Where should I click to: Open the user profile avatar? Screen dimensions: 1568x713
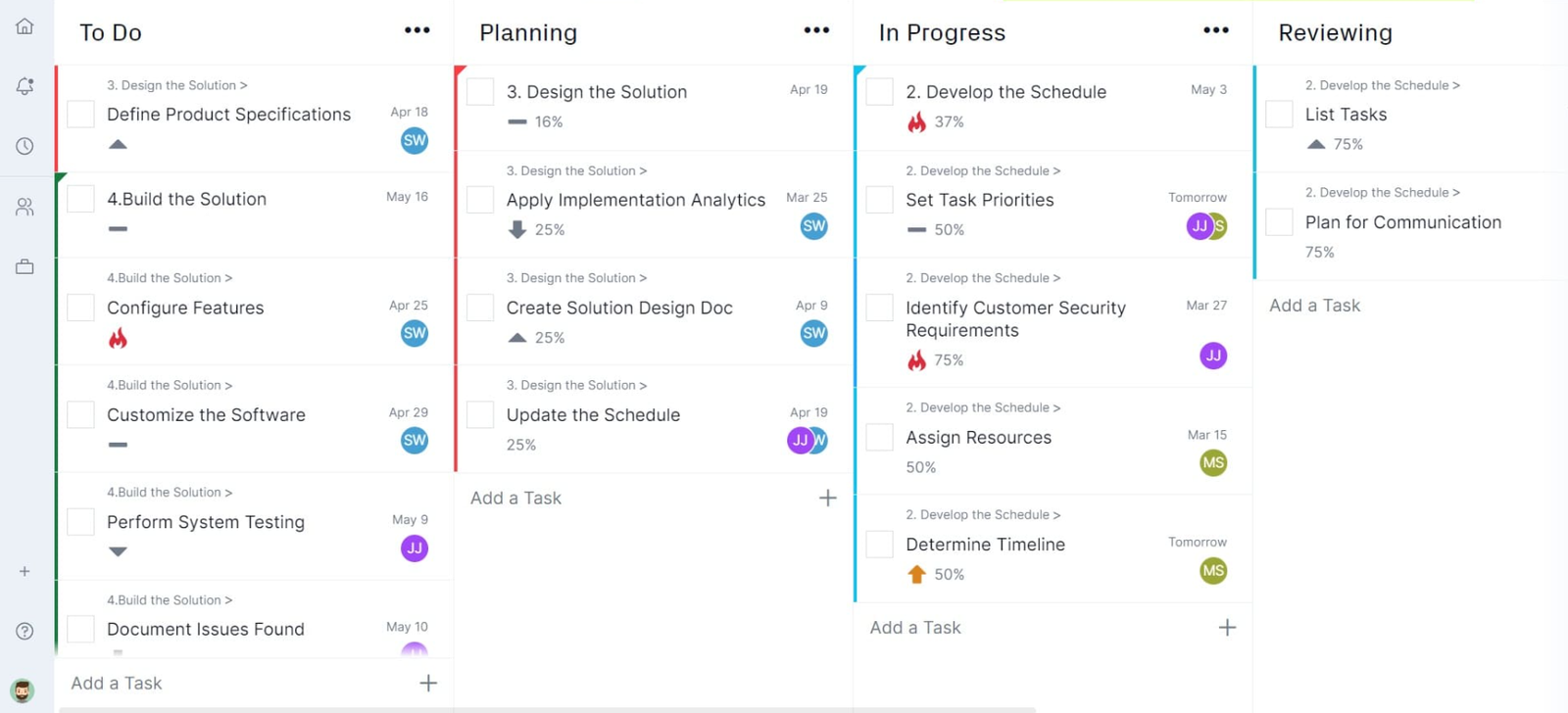pyautogui.click(x=23, y=690)
